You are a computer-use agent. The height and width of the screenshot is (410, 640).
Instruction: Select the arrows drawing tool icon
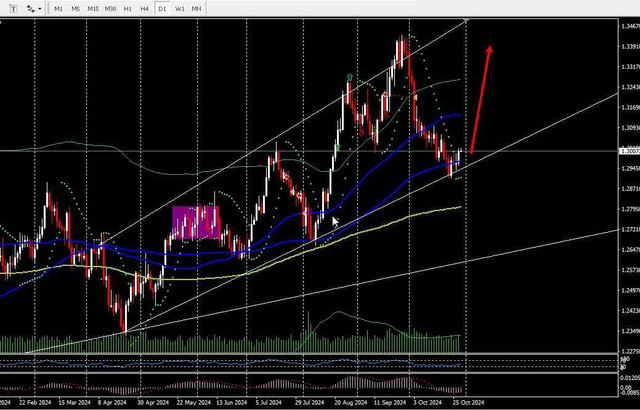(x=30, y=9)
